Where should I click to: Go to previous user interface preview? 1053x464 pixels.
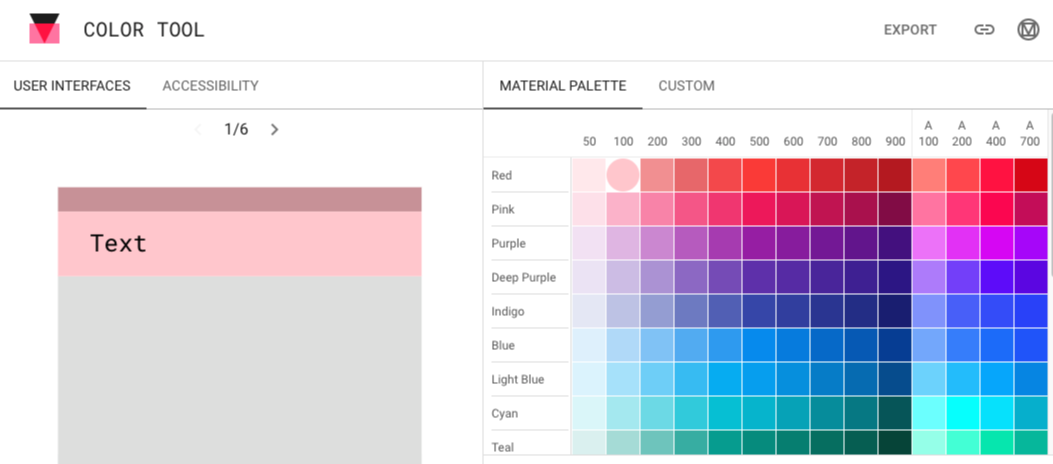(197, 129)
